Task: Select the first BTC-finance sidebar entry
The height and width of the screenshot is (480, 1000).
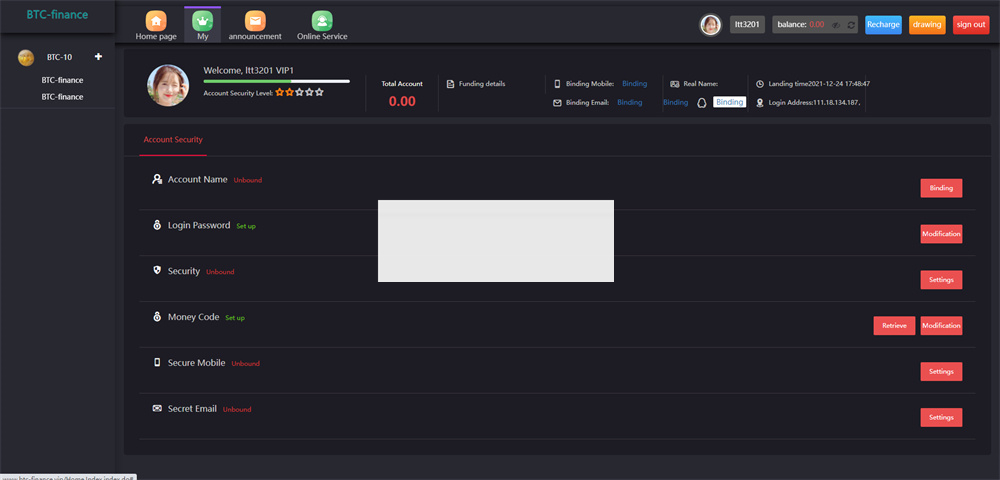Action: tap(62, 80)
